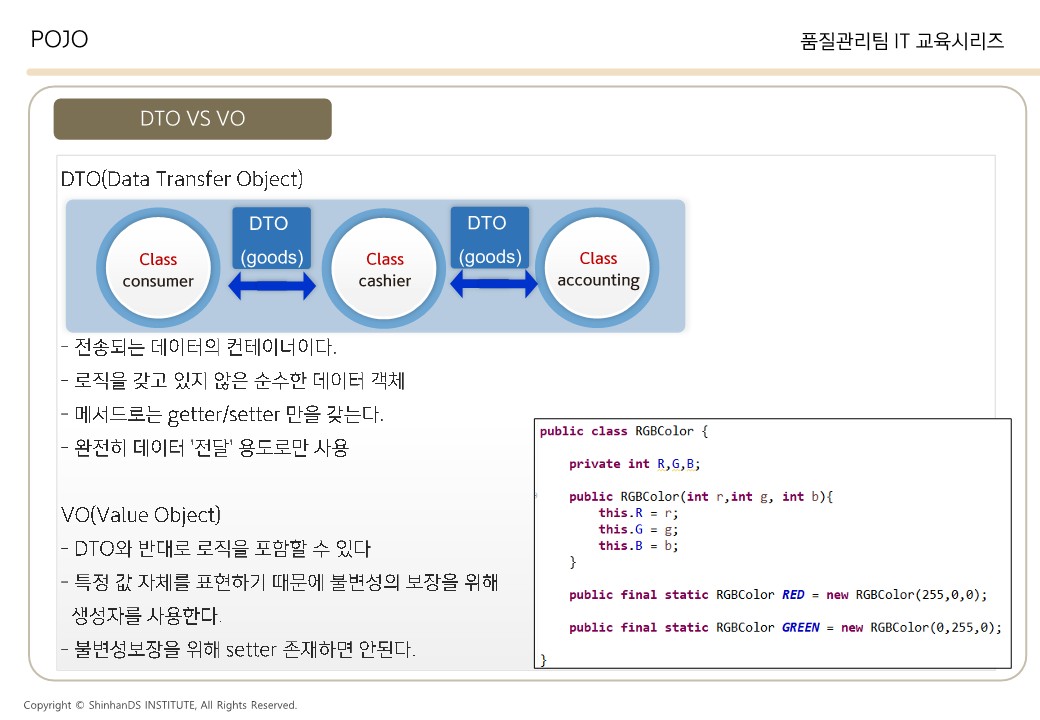1040x720 pixels.
Task: Click the code line this.G = g
Action: [x=638, y=530]
